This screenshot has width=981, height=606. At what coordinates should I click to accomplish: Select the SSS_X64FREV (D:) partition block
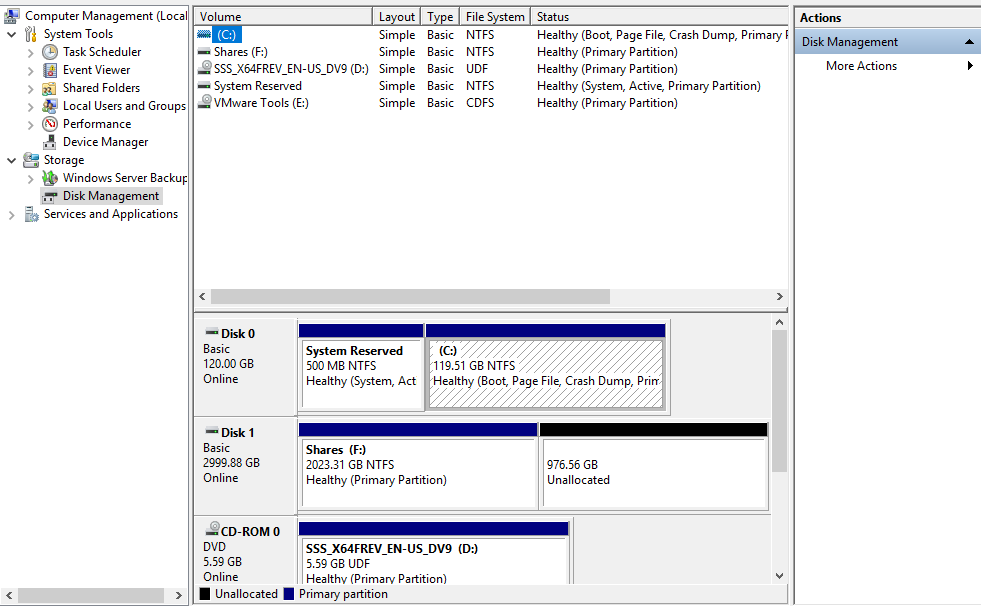(x=434, y=553)
